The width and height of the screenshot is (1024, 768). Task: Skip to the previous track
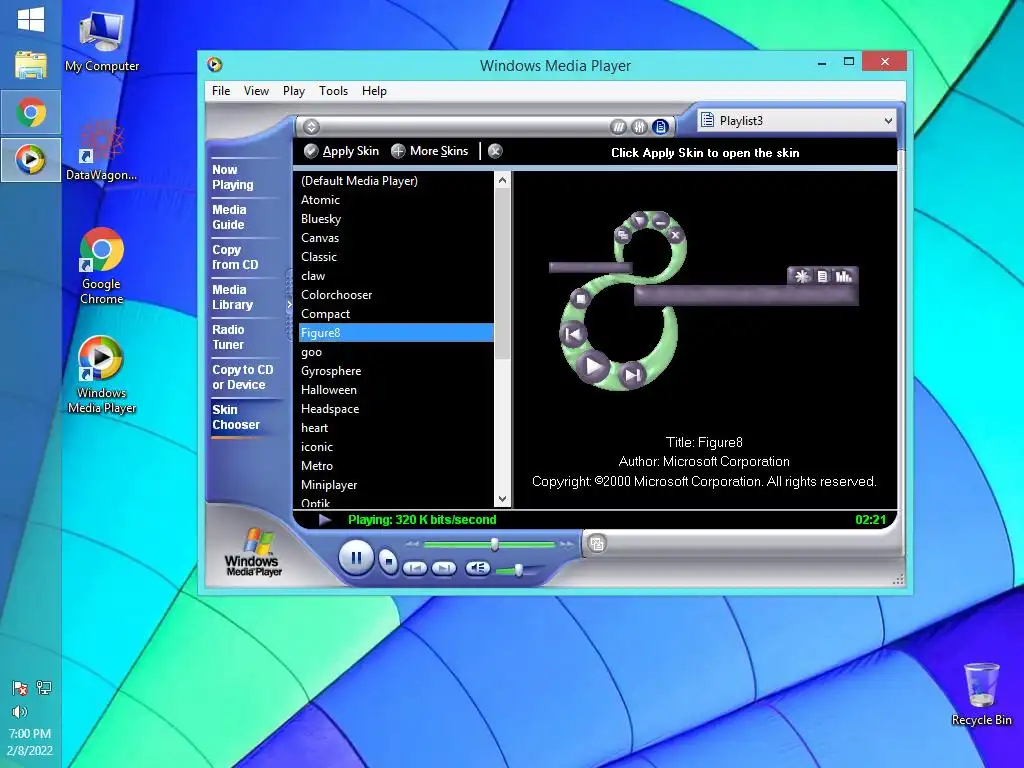415,568
